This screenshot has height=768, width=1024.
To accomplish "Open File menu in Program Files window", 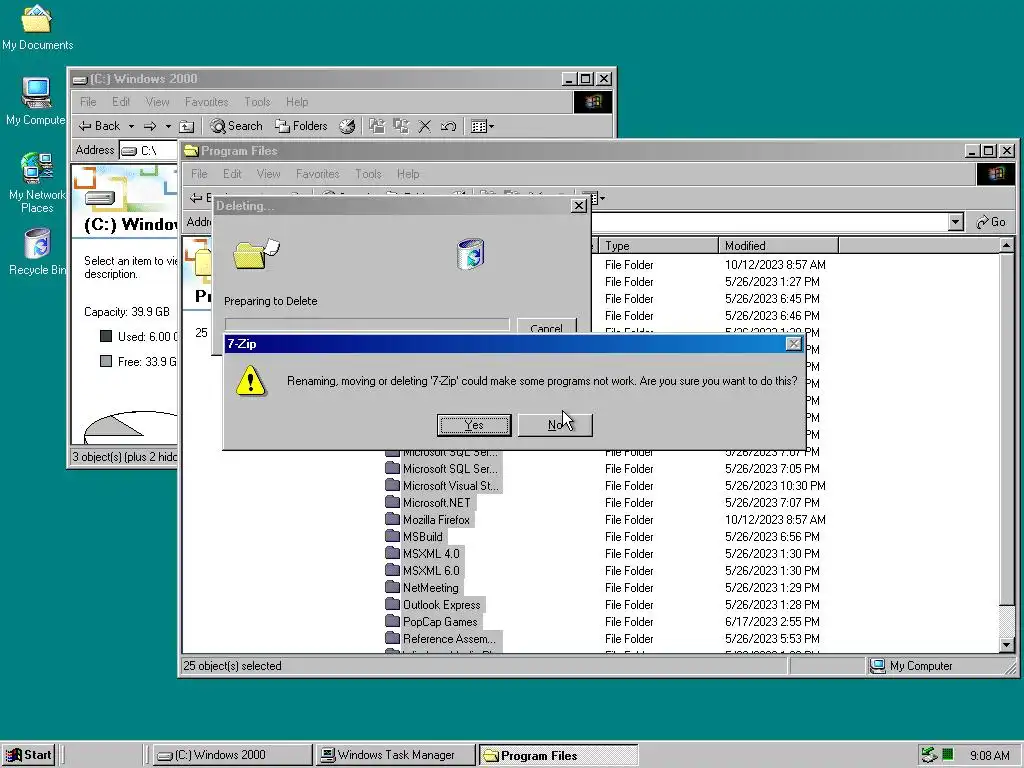I will coord(199,174).
